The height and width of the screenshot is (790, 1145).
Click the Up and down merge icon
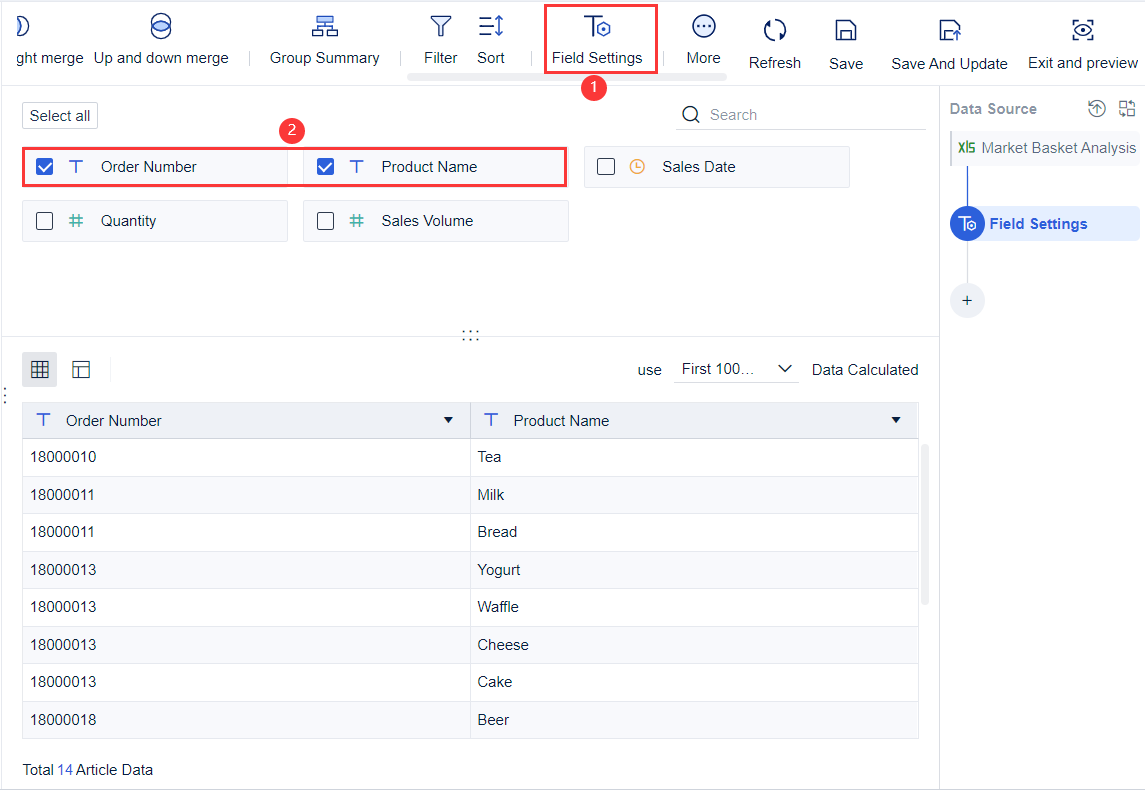pyautogui.click(x=161, y=27)
